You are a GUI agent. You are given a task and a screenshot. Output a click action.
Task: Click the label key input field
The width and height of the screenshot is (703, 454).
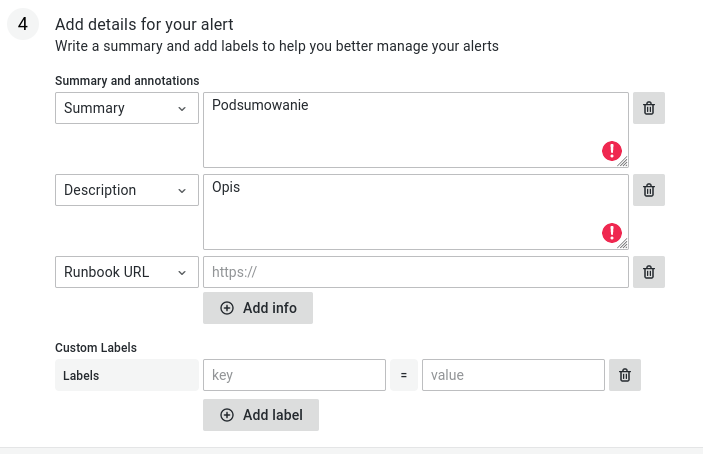(x=294, y=375)
